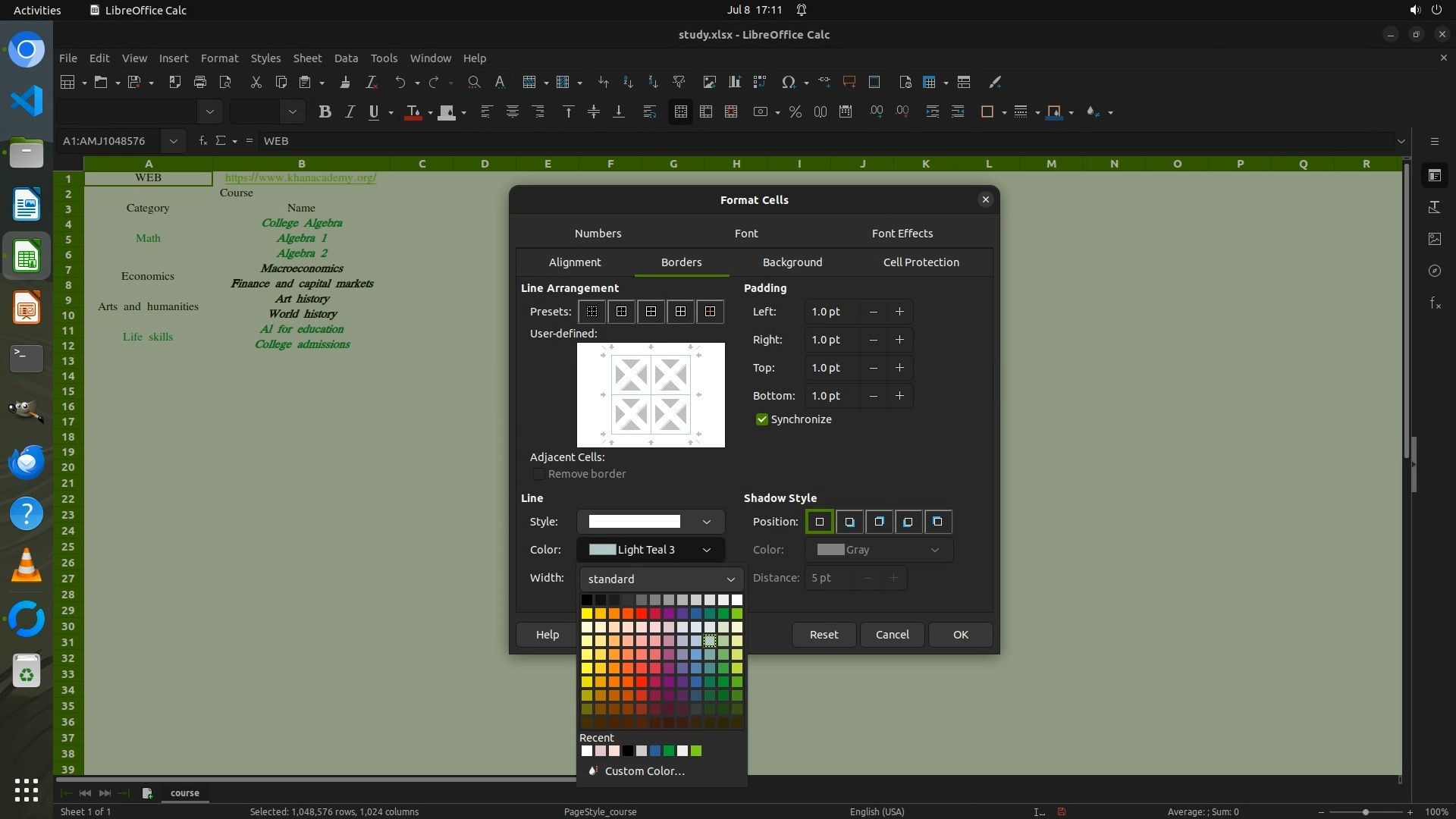The height and width of the screenshot is (819, 1456).
Task: Open the line Width standard dropdown
Action: point(661,579)
